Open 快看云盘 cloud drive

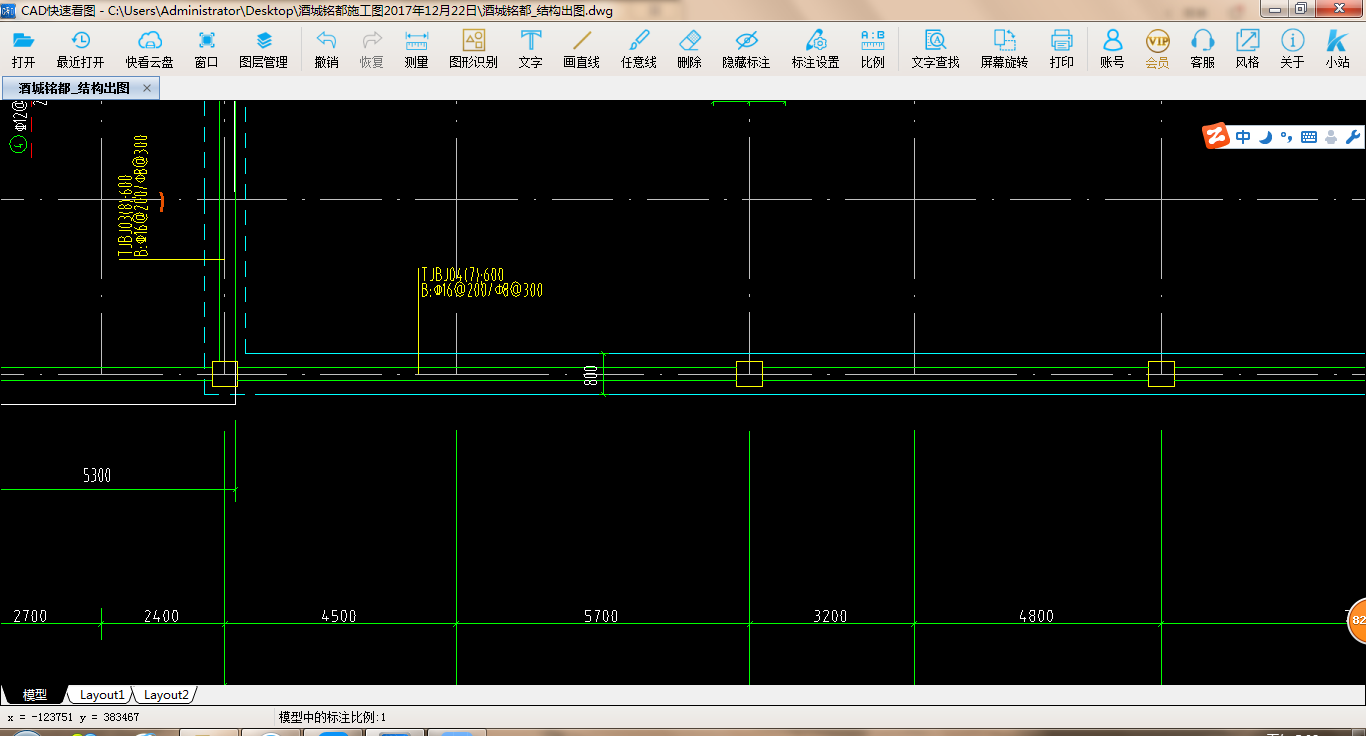pyautogui.click(x=150, y=48)
